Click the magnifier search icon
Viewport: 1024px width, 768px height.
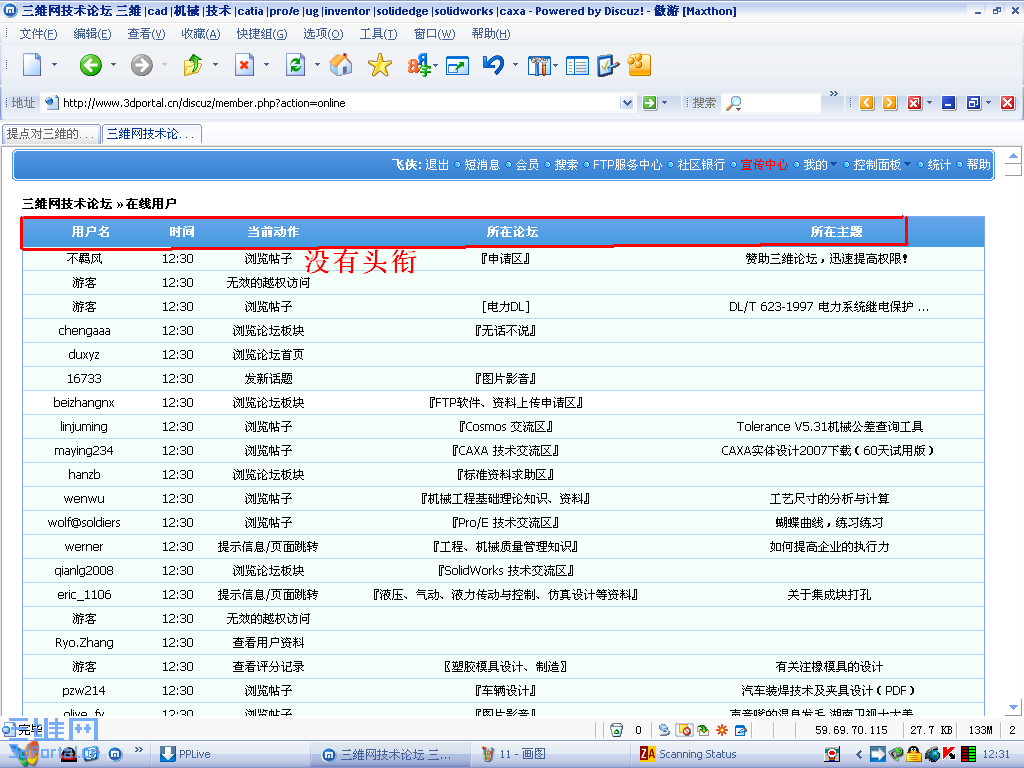pos(733,103)
